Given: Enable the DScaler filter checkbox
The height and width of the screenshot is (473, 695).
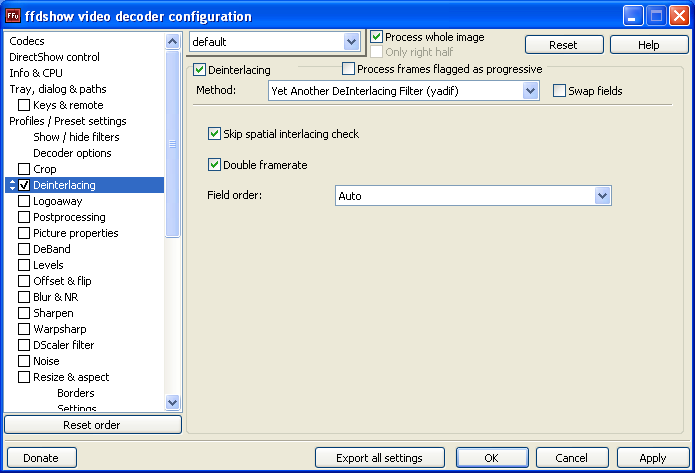Looking at the screenshot, I should 24,344.
